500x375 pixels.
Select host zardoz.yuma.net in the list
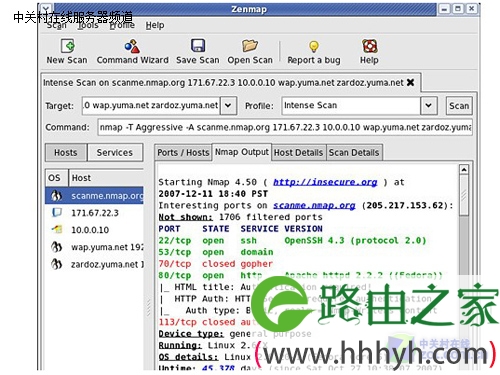[94, 264]
